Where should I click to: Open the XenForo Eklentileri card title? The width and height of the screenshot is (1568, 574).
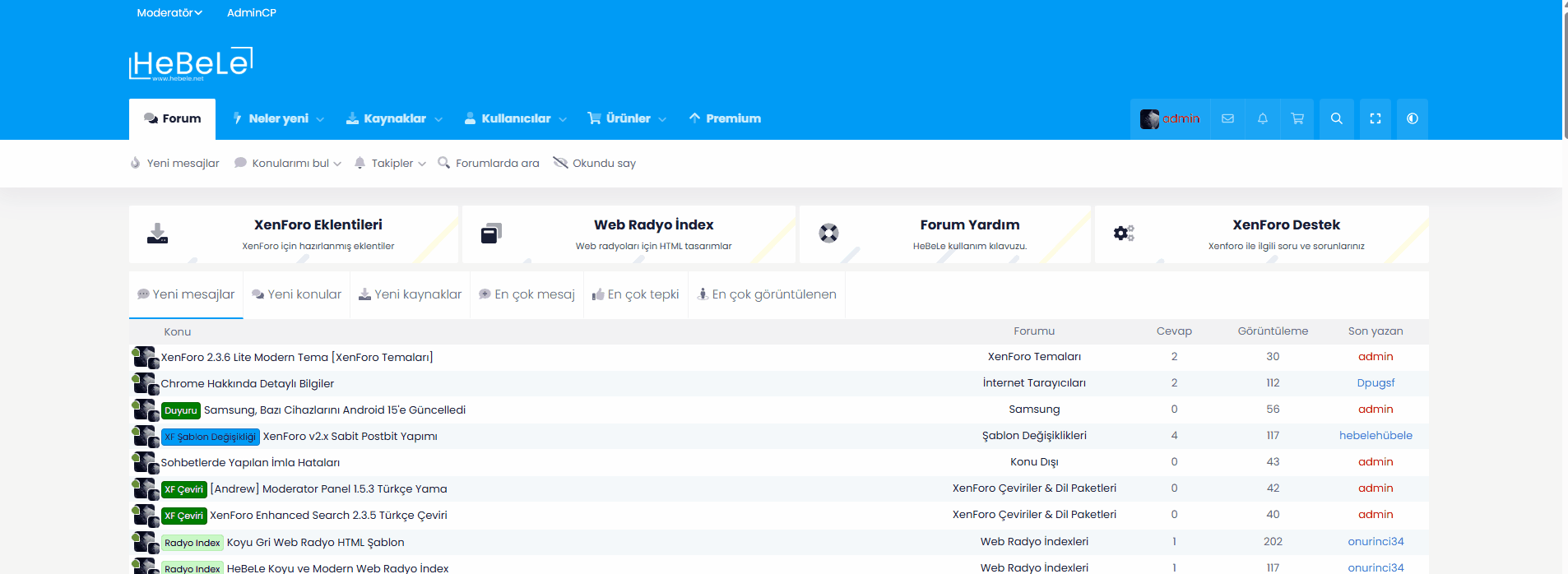[x=318, y=225]
